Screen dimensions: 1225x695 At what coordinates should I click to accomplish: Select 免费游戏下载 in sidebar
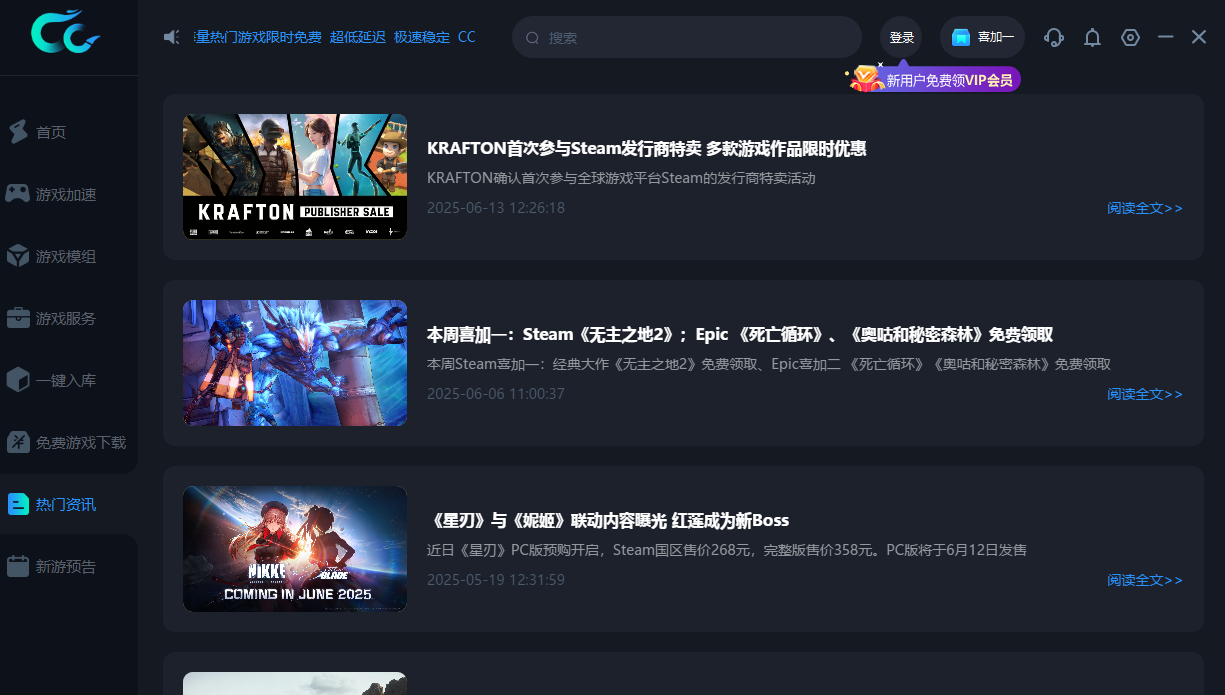[80, 442]
